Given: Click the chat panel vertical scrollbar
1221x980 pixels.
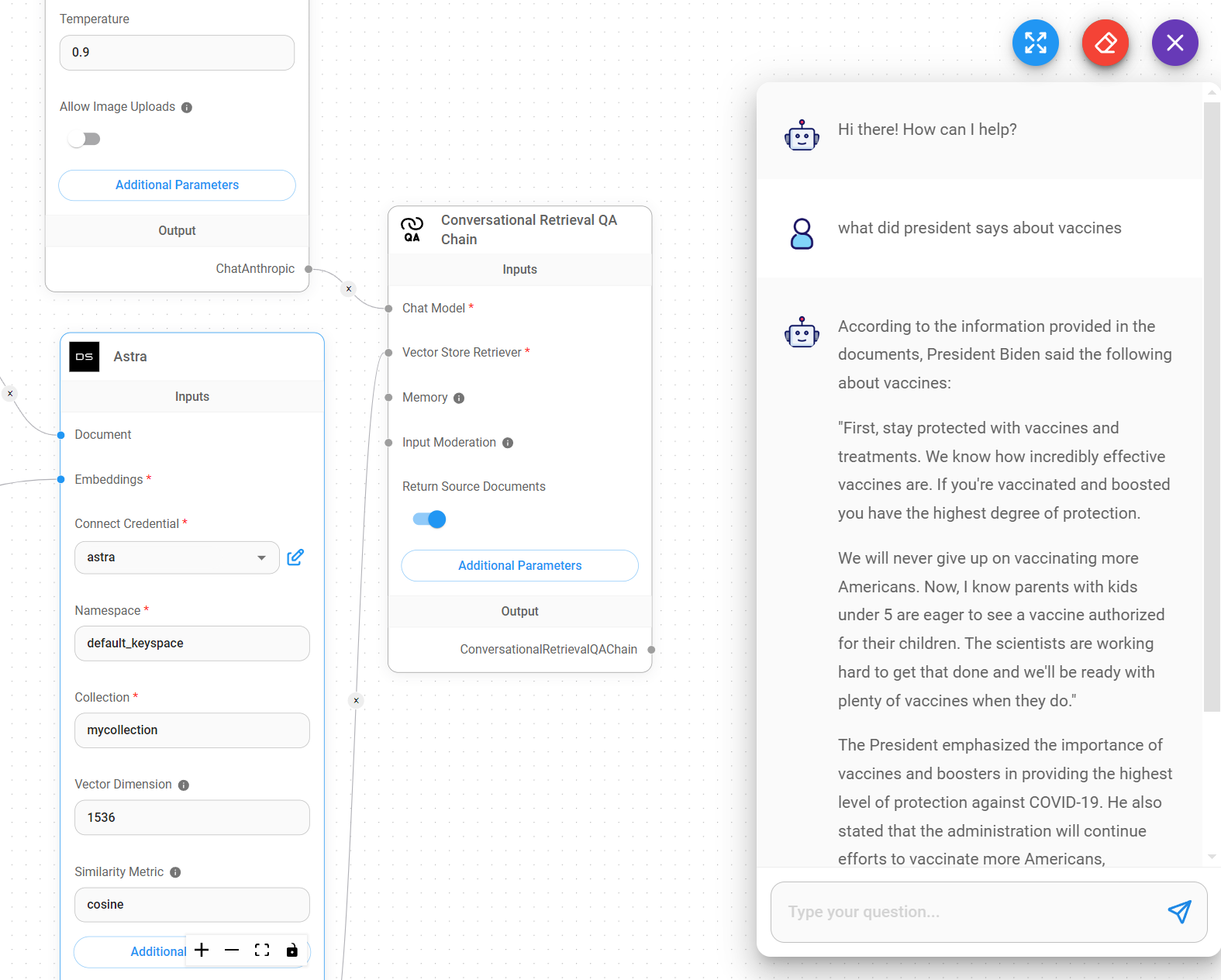Looking at the screenshot, I should pos(1212,403).
